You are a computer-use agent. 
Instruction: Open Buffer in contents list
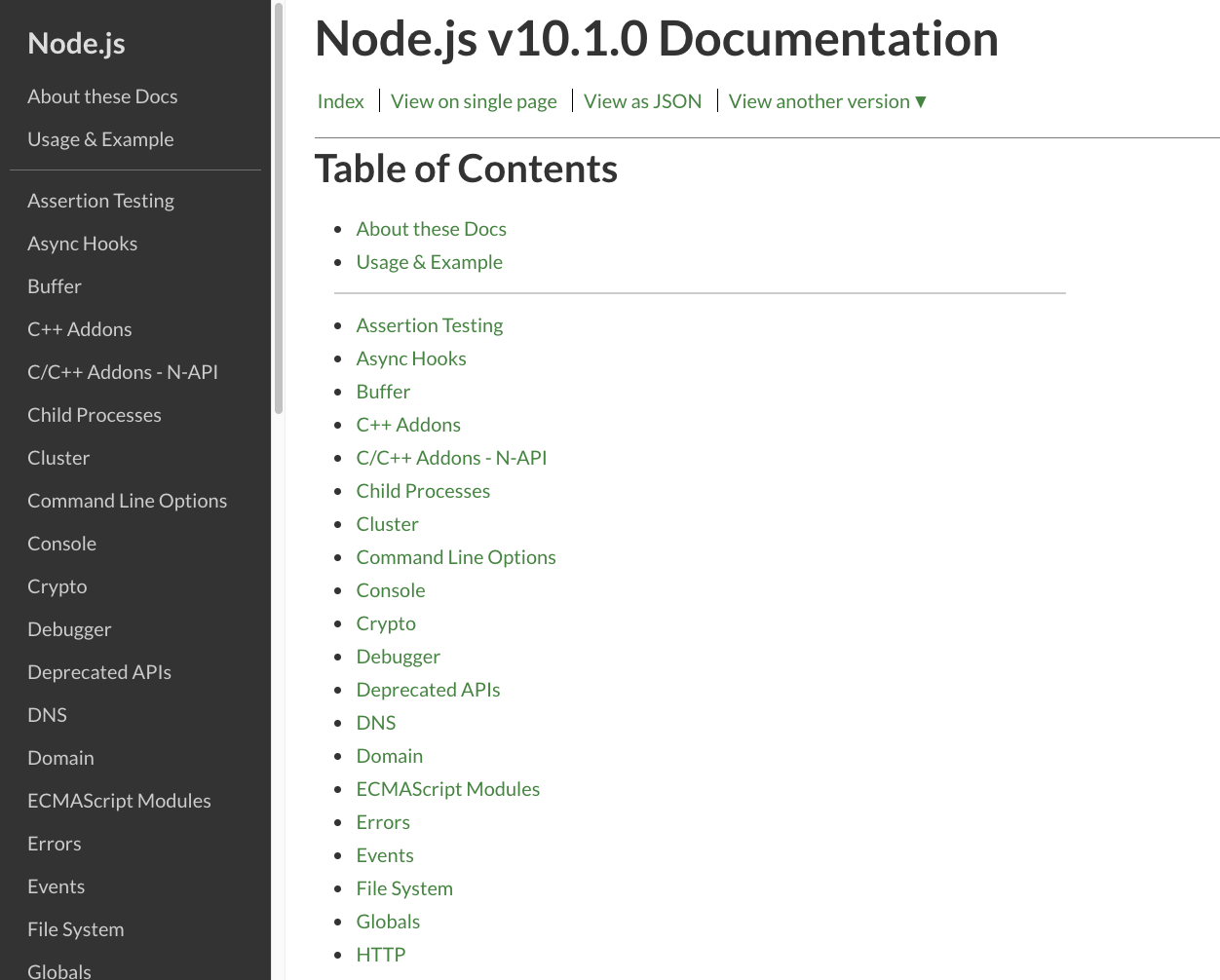383,392
